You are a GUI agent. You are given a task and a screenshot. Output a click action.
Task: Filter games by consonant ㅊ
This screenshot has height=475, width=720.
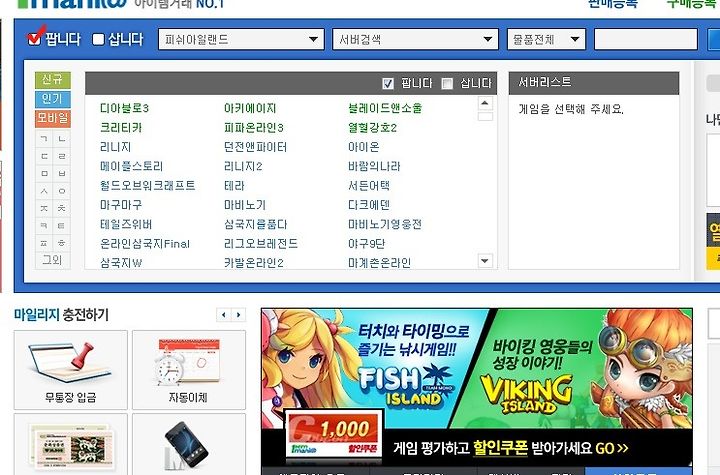62,208
